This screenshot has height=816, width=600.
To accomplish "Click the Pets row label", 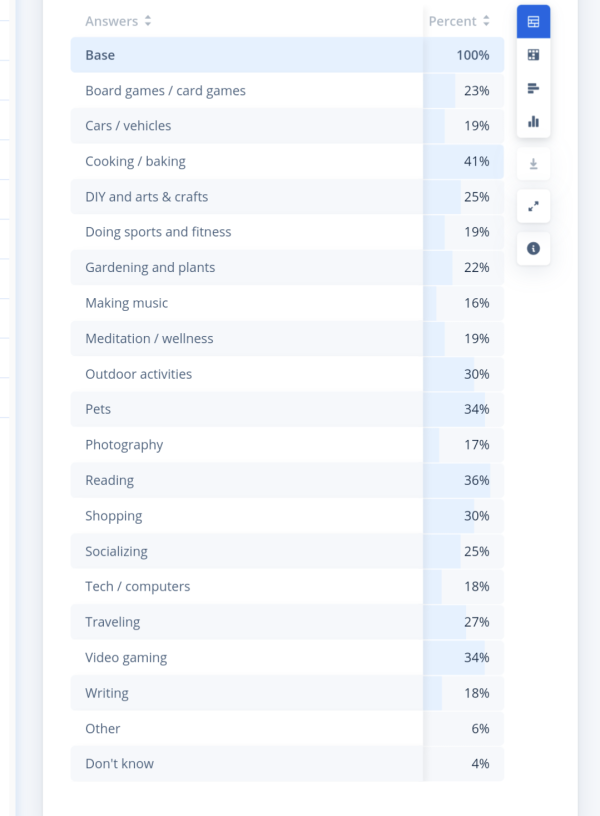I will [98, 409].
